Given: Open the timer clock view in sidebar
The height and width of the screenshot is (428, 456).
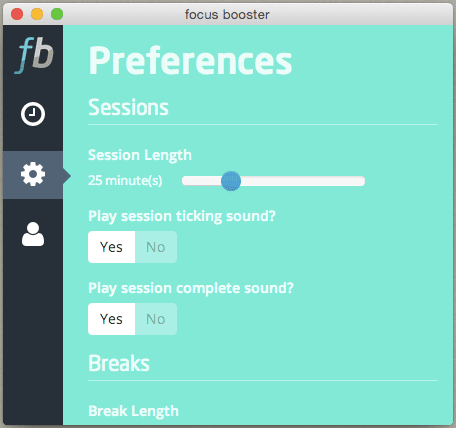Looking at the screenshot, I should click(33, 114).
